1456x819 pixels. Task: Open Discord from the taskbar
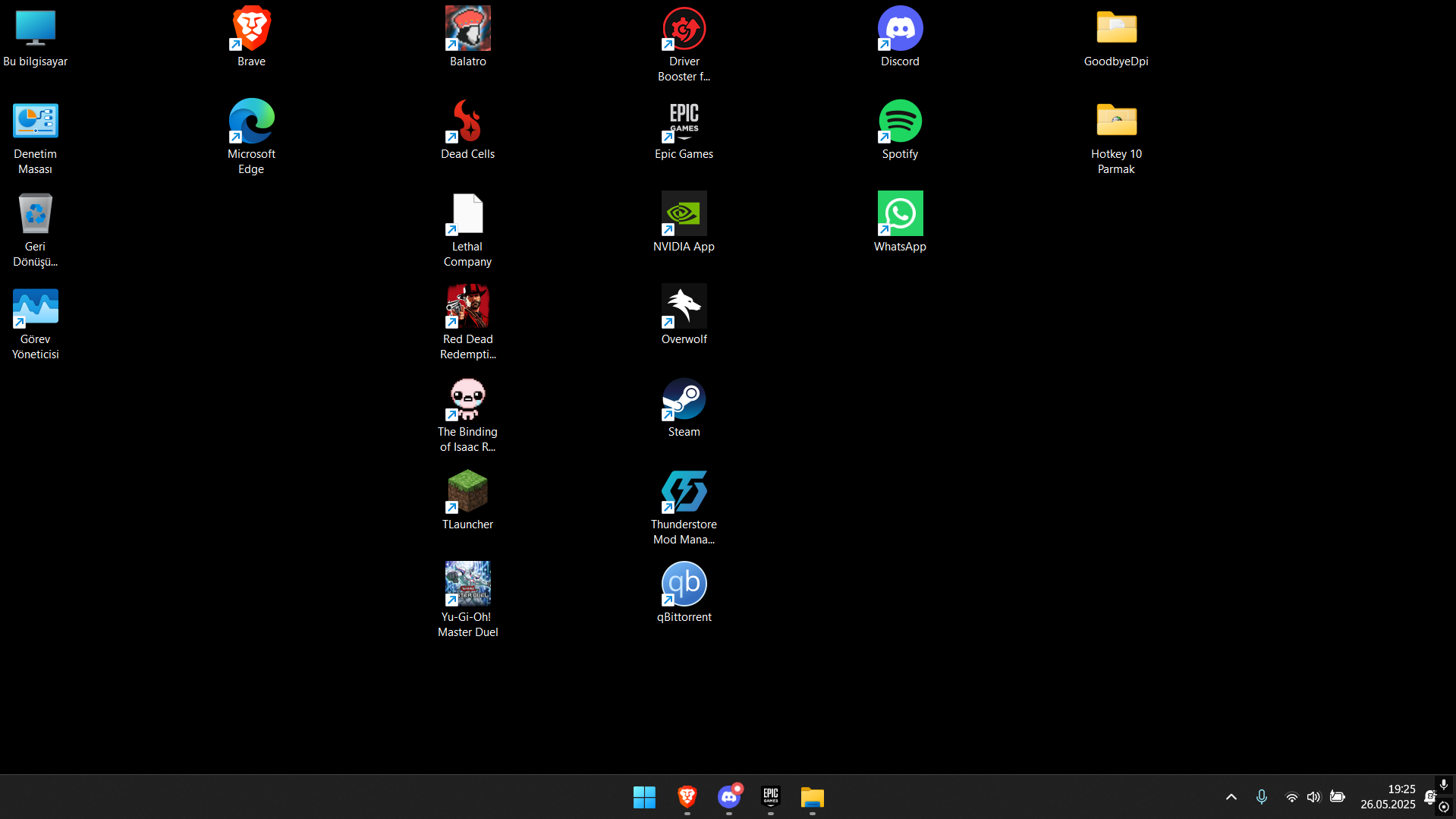729,797
